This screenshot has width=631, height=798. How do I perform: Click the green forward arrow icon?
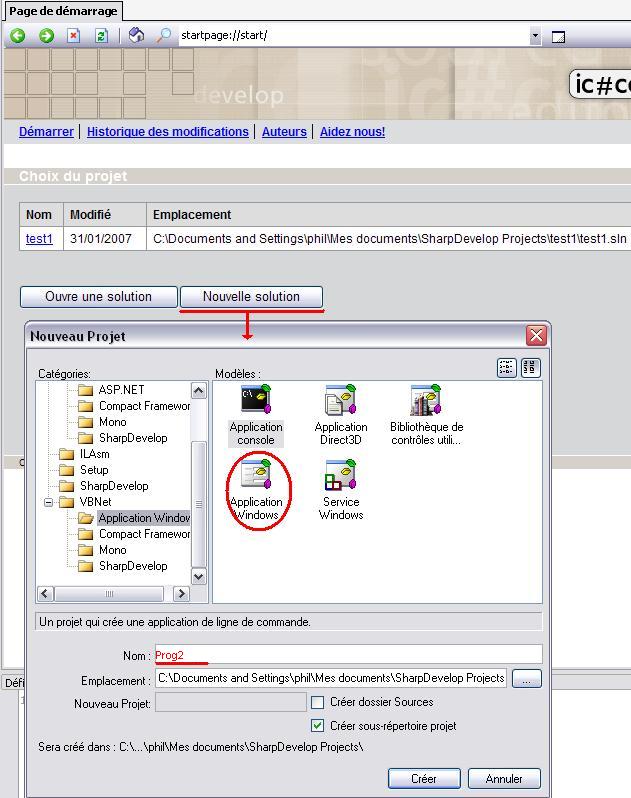point(46,35)
